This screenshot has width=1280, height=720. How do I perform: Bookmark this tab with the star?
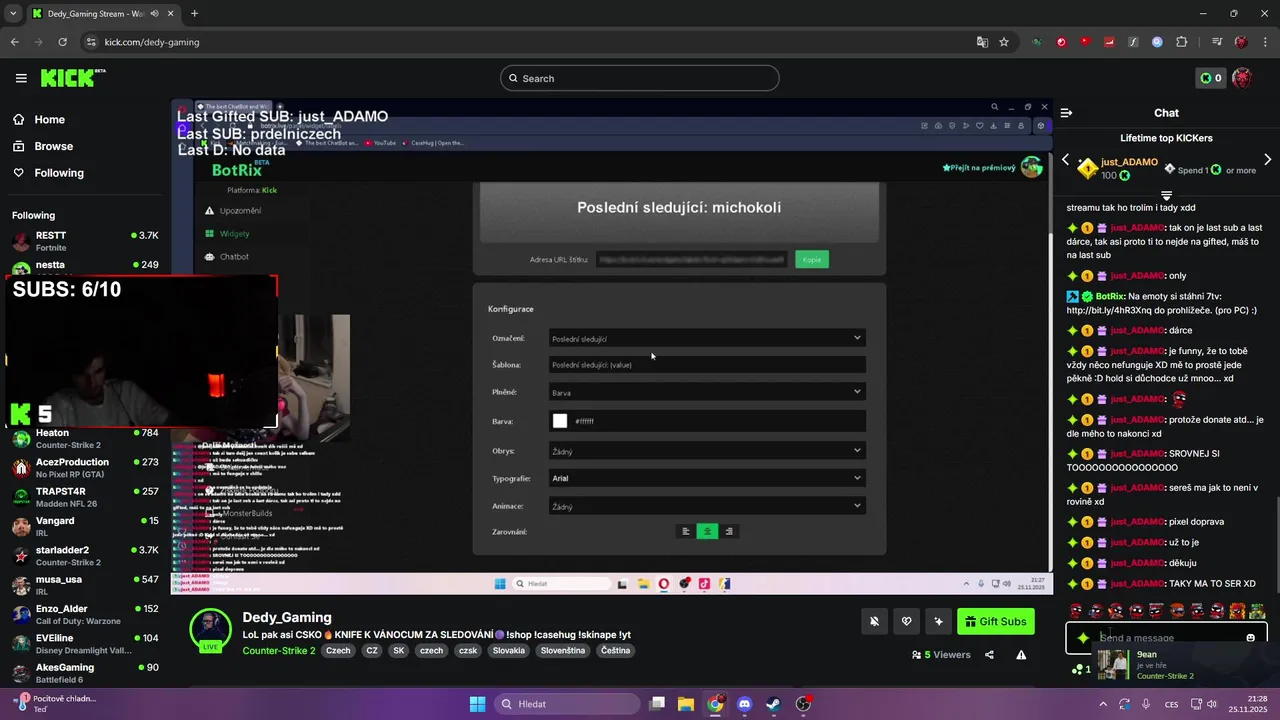(1004, 42)
